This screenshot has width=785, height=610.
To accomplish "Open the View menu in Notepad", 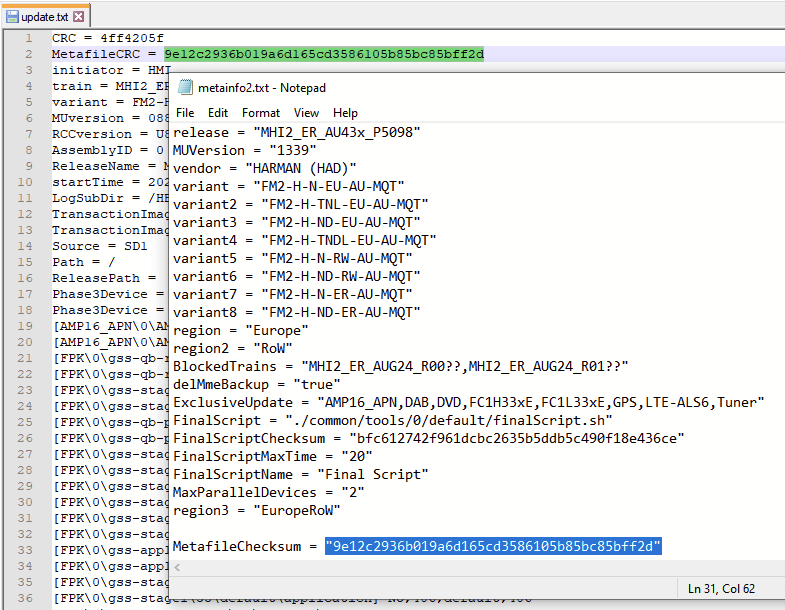I will click(306, 113).
